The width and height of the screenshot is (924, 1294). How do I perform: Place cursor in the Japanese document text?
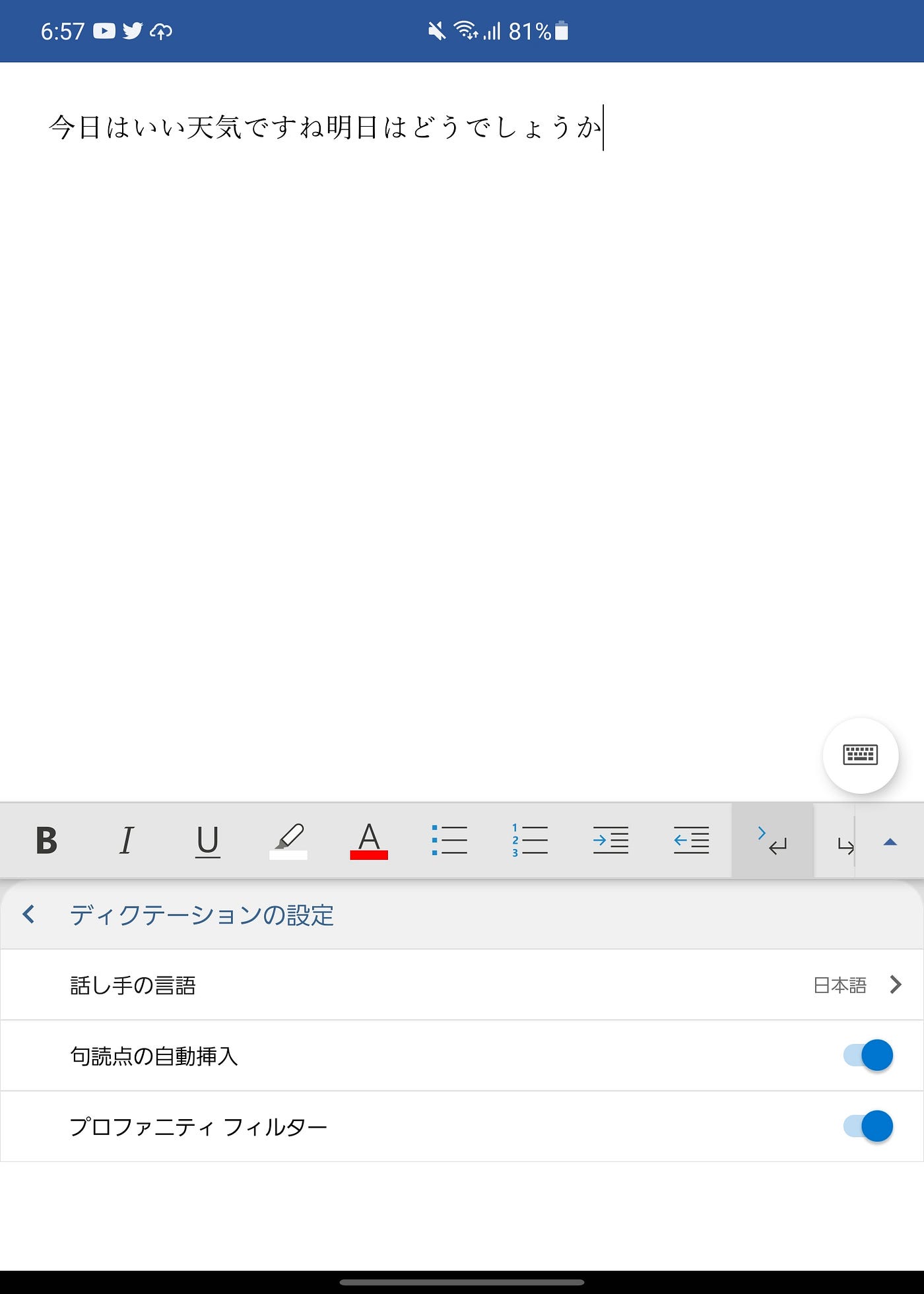tap(325, 127)
